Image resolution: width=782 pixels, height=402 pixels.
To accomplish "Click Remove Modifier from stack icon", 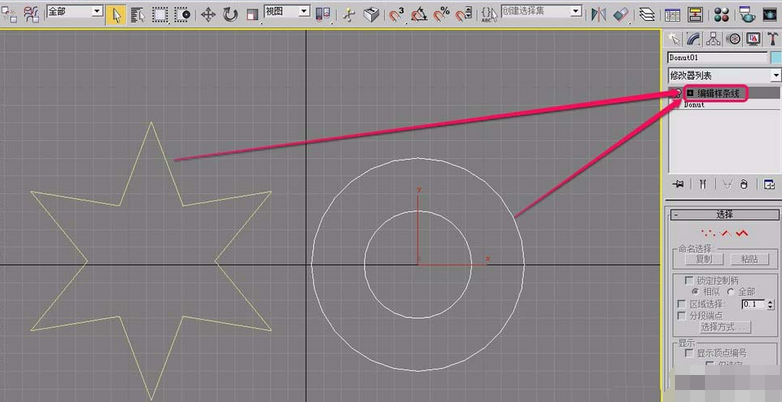I will click(744, 184).
